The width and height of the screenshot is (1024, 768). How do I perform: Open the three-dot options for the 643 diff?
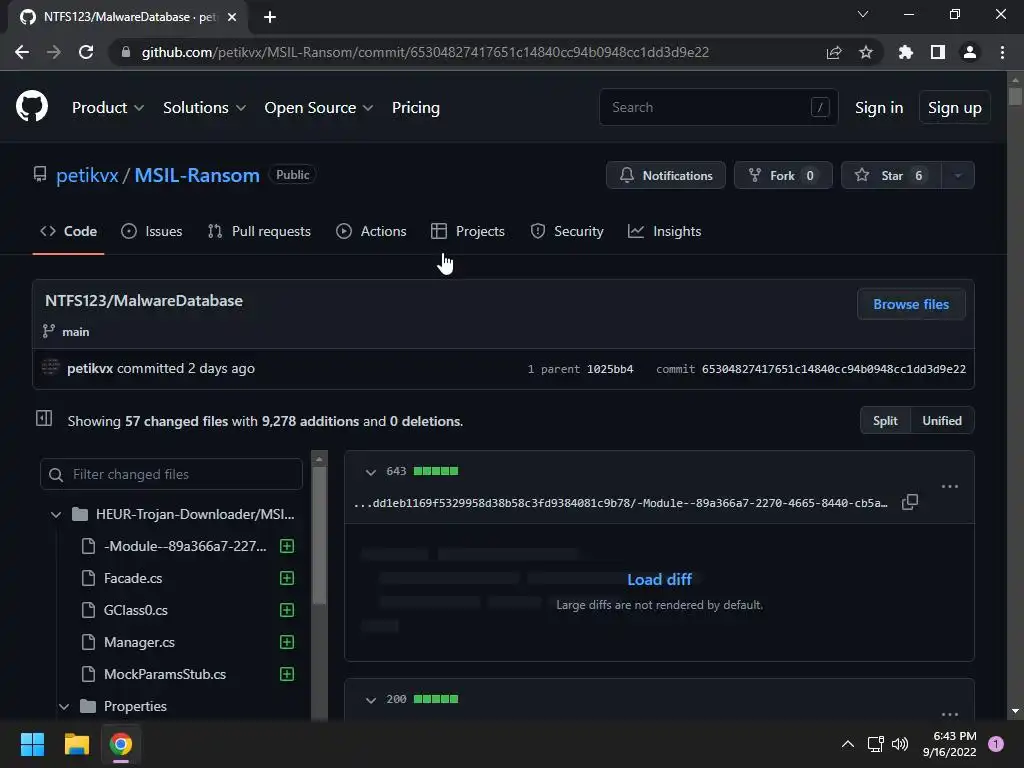pyautogui.click(x=950, y=487)
